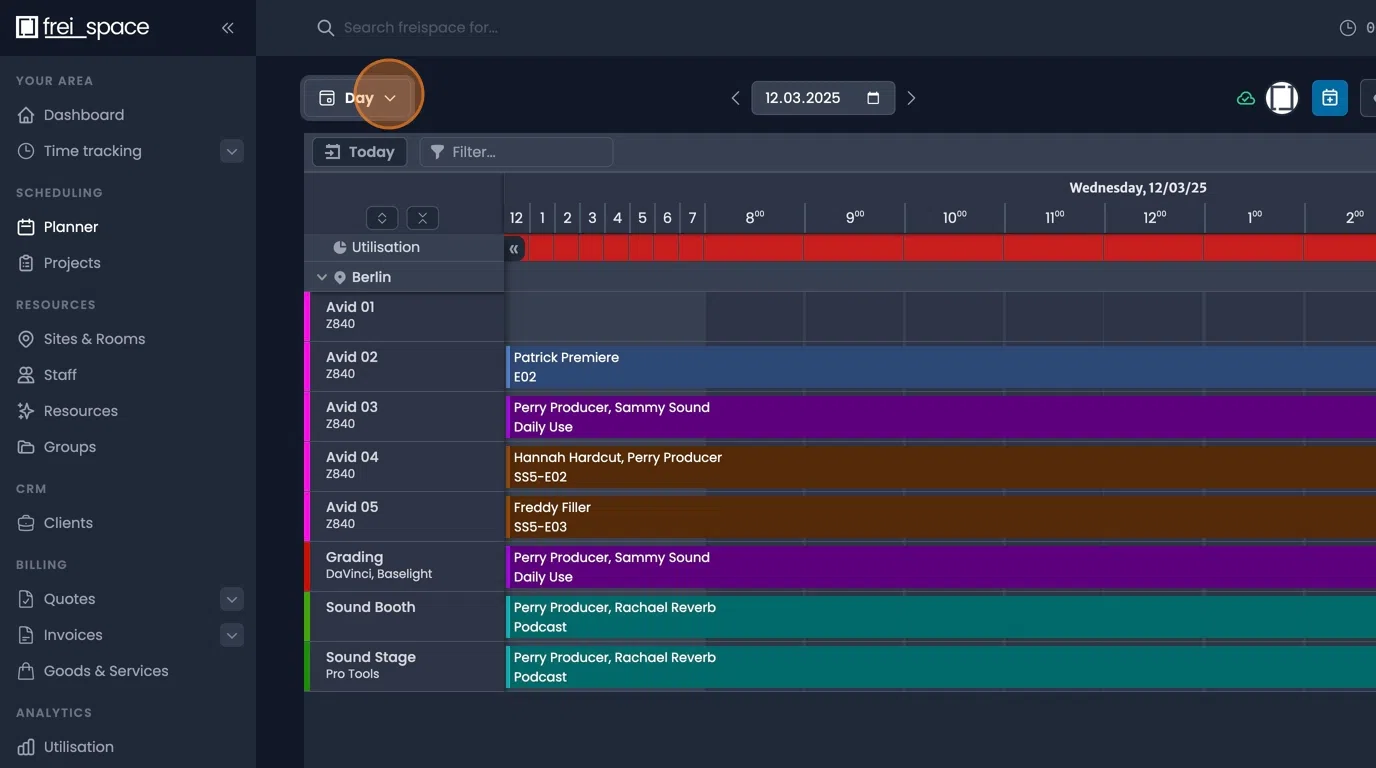Toggle the row expand control above Utilisation

coord(380,217)
